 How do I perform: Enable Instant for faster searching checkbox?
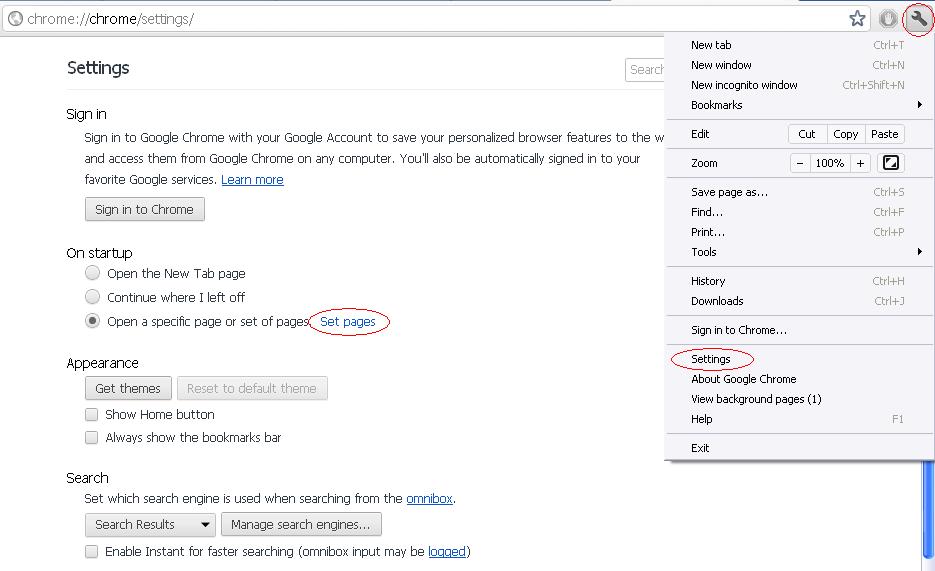[91, 551]
